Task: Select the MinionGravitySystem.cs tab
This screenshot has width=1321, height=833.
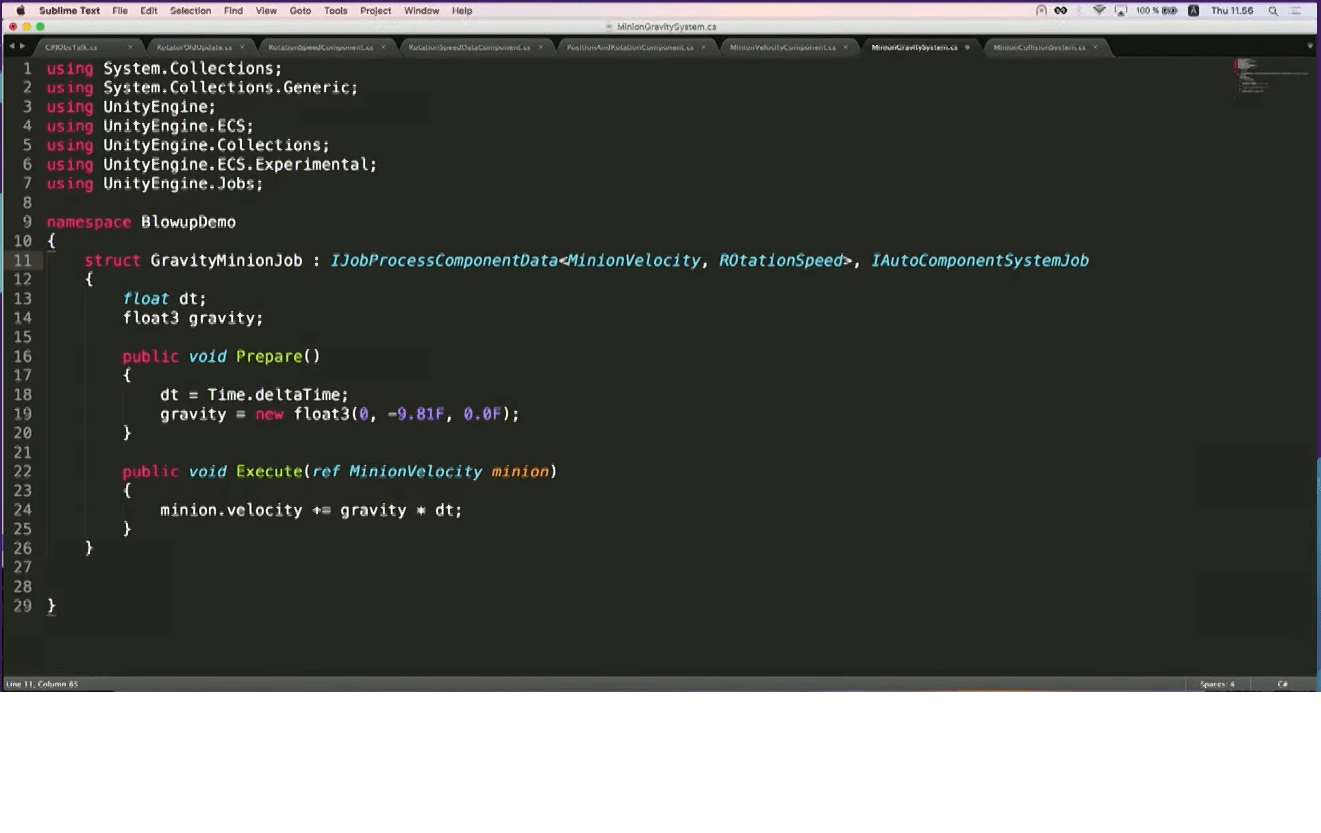Action: coord(921,47)
